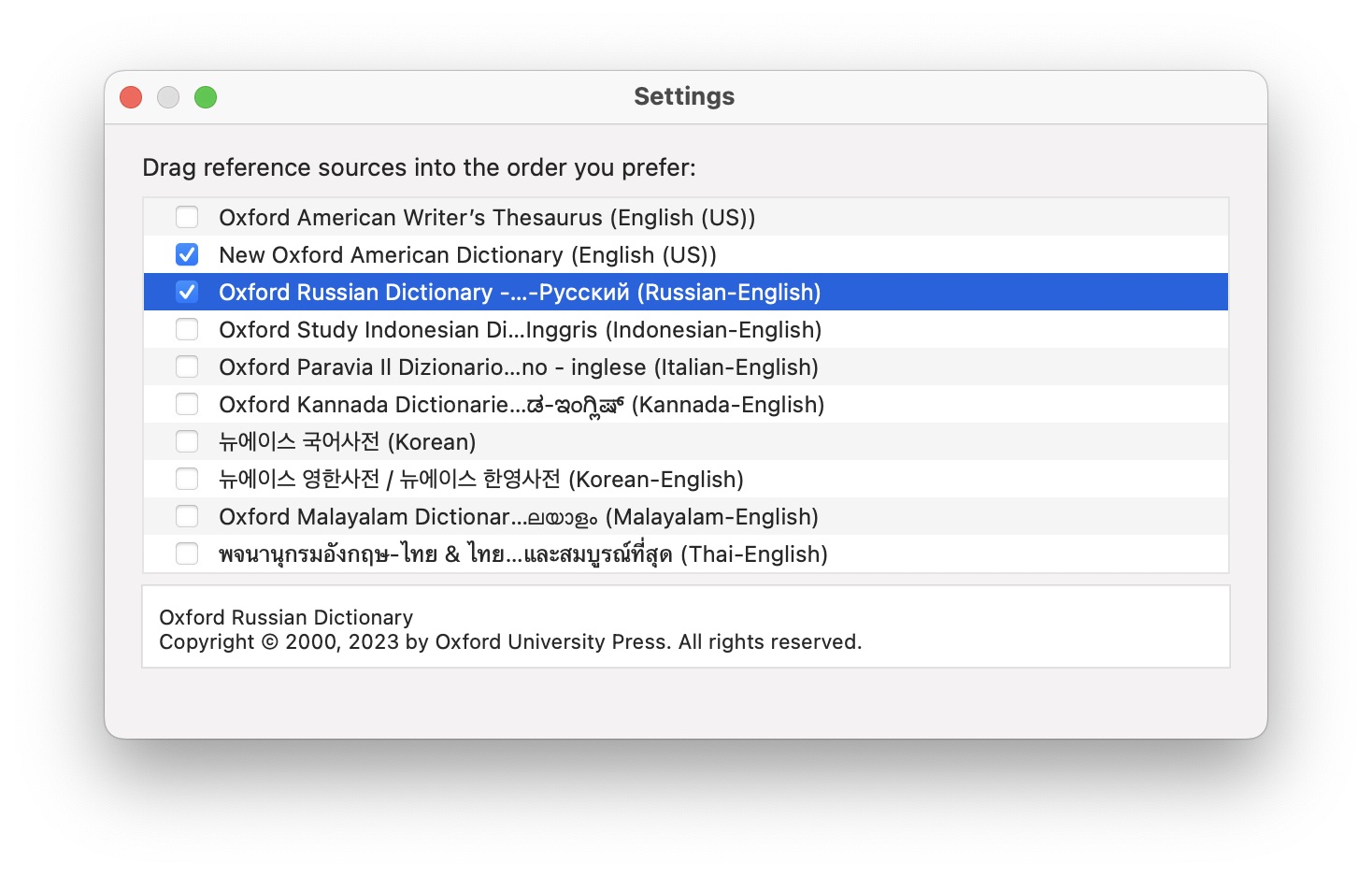Click the 'Oxford Russian Dictionary' title in description box
Screen dimensions: 1372x877
[286, 618]
